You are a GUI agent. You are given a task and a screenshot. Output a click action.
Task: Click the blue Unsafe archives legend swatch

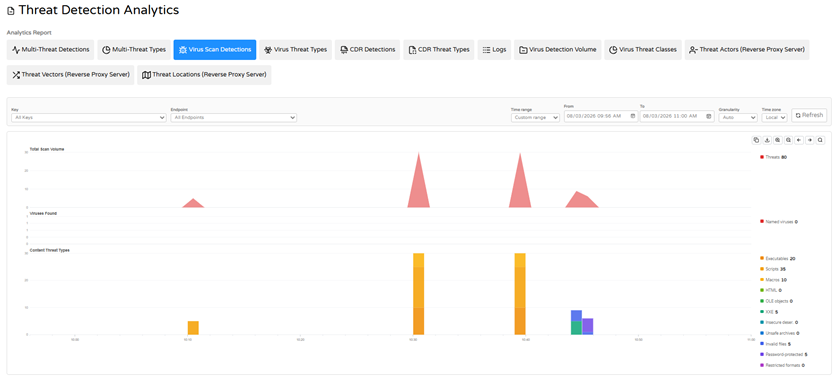coord(762,333)
